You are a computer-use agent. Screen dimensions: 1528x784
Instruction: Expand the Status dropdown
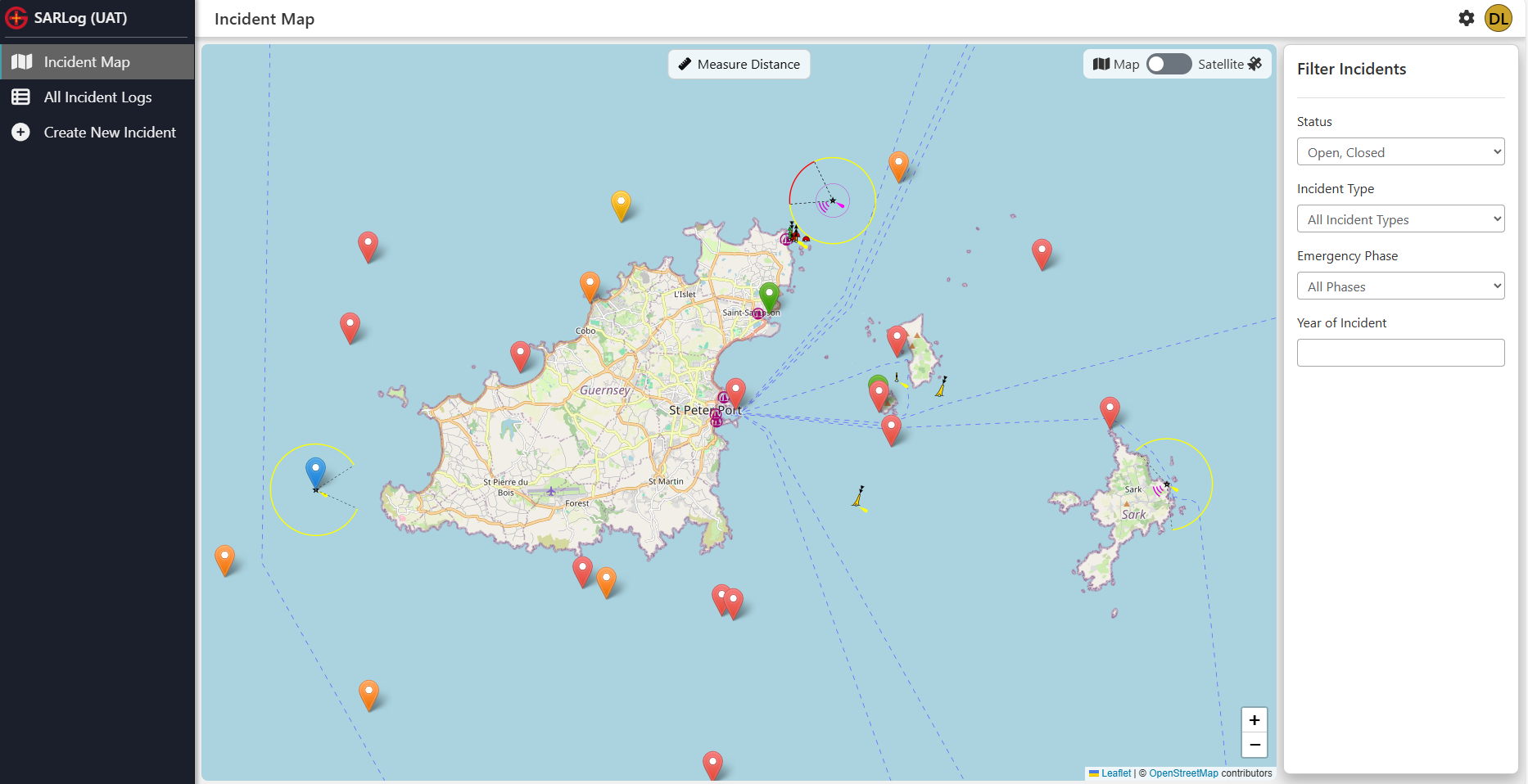click(1400, 152)
